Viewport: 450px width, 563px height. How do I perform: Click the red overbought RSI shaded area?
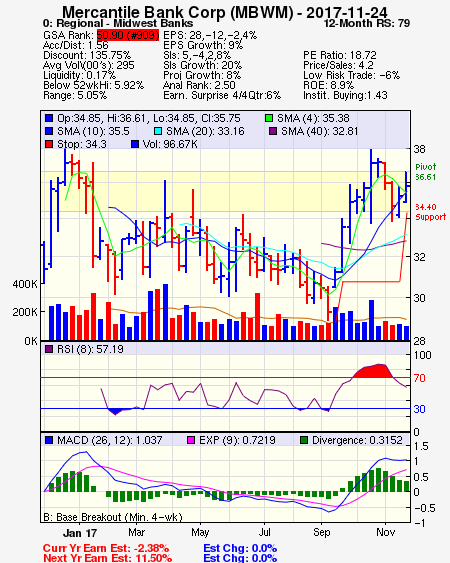coord(374,372)
